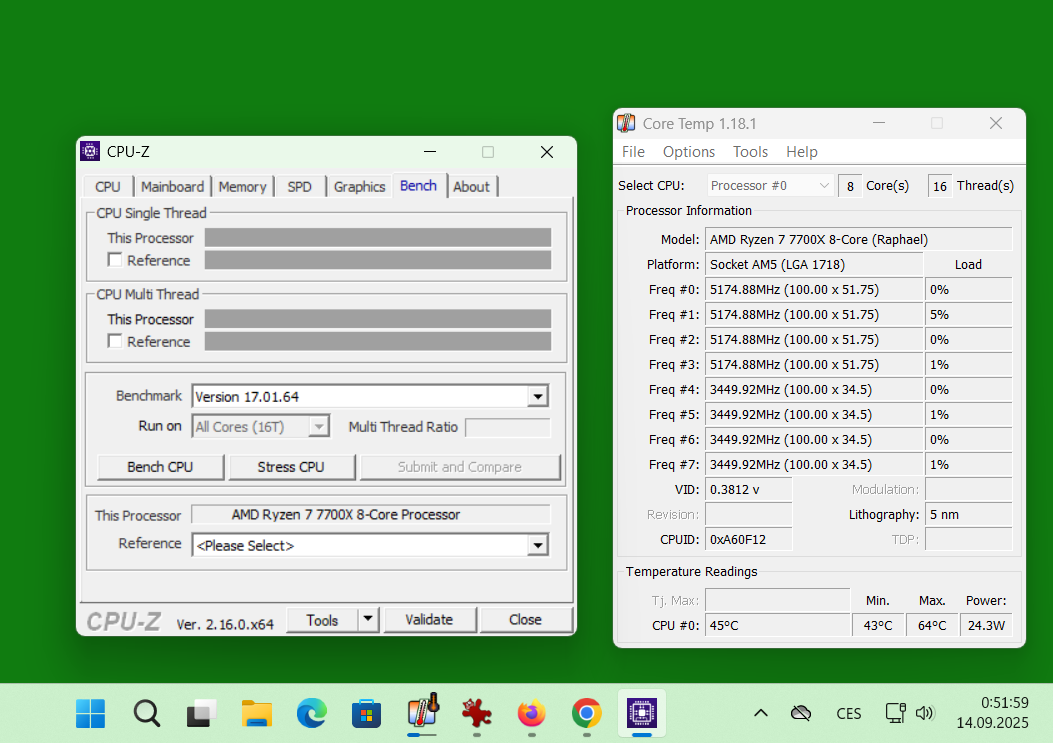Open the red splat app on taskbar
Viewport: 1053px width, 743px height.
point(477,713)
